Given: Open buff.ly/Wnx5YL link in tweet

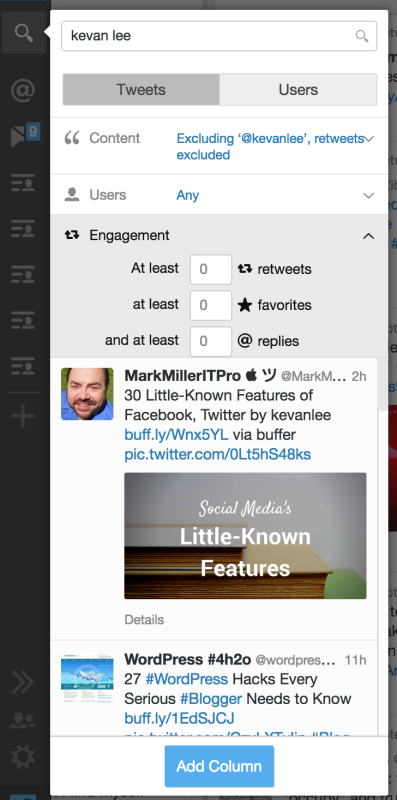Looking at the screenshot, I should click(x=177, y=434).
